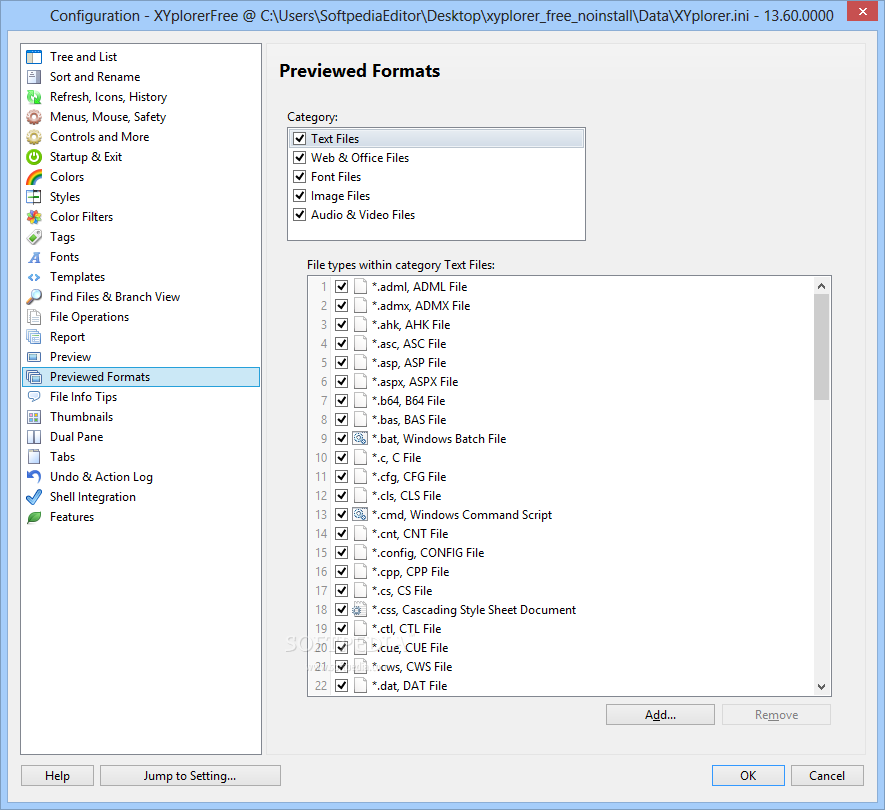
Task: Click the file types list scroll-up arrow
Action: tap(821, 286)
